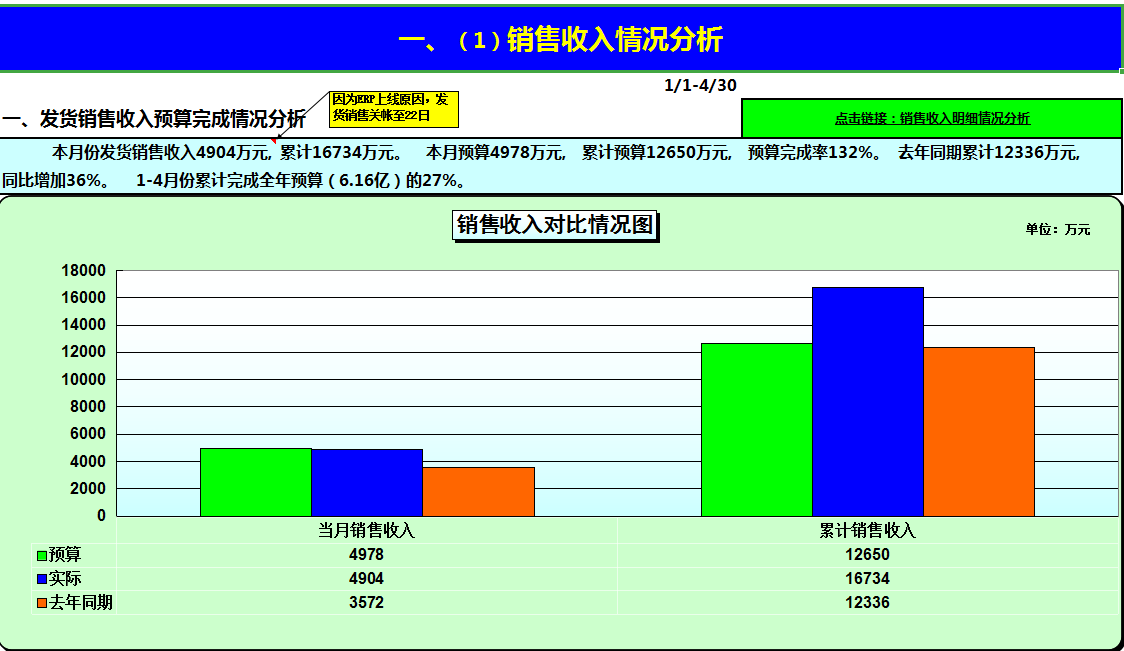1124x651 pixels.
Task: Click the blue summary text paragraph
Action: (560, 165)
